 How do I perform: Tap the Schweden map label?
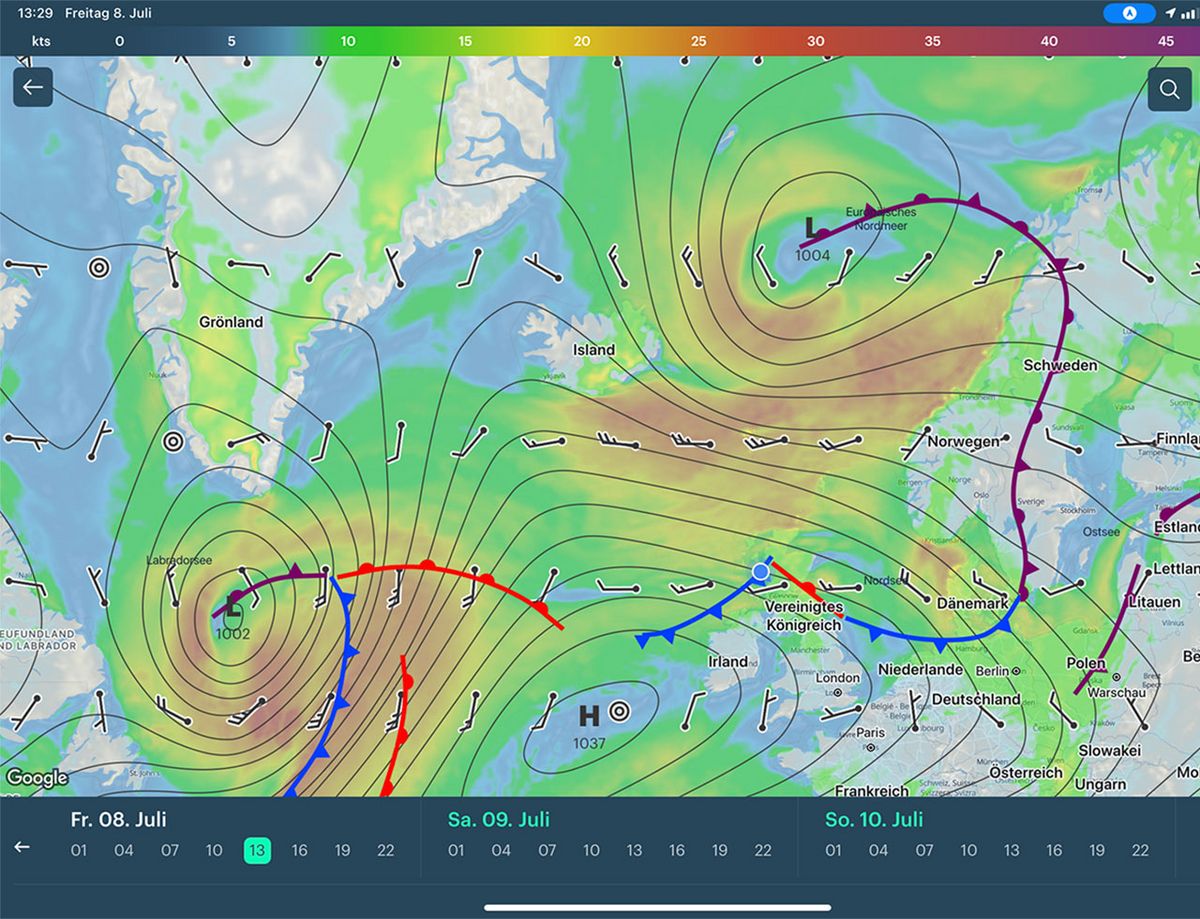point(1060,365)
